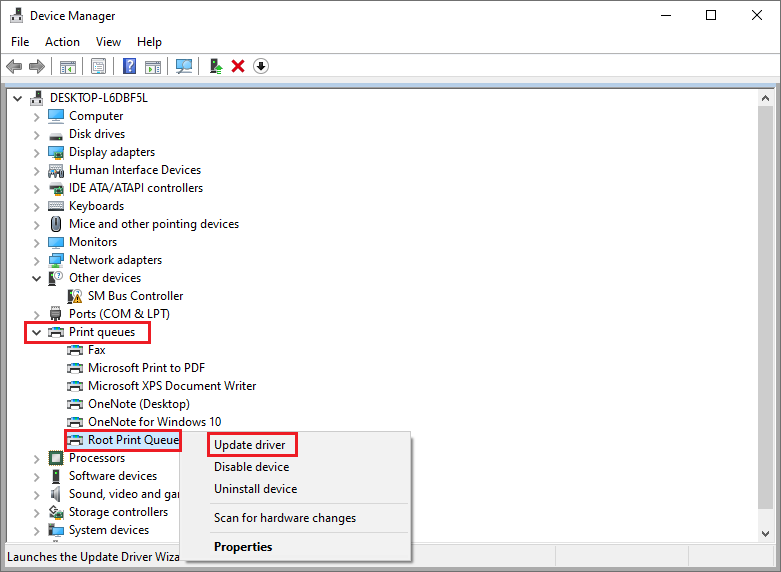Toggle the console tree toolbar icon
Screen dimensions: 781x572
68,66
